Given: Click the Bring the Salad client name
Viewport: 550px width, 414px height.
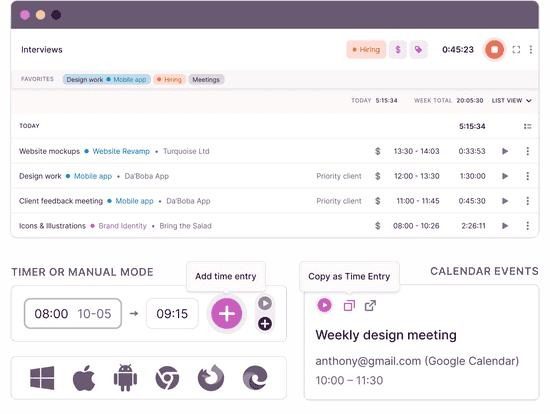Looking at the screenshot, I should click(x=185, y=226).
